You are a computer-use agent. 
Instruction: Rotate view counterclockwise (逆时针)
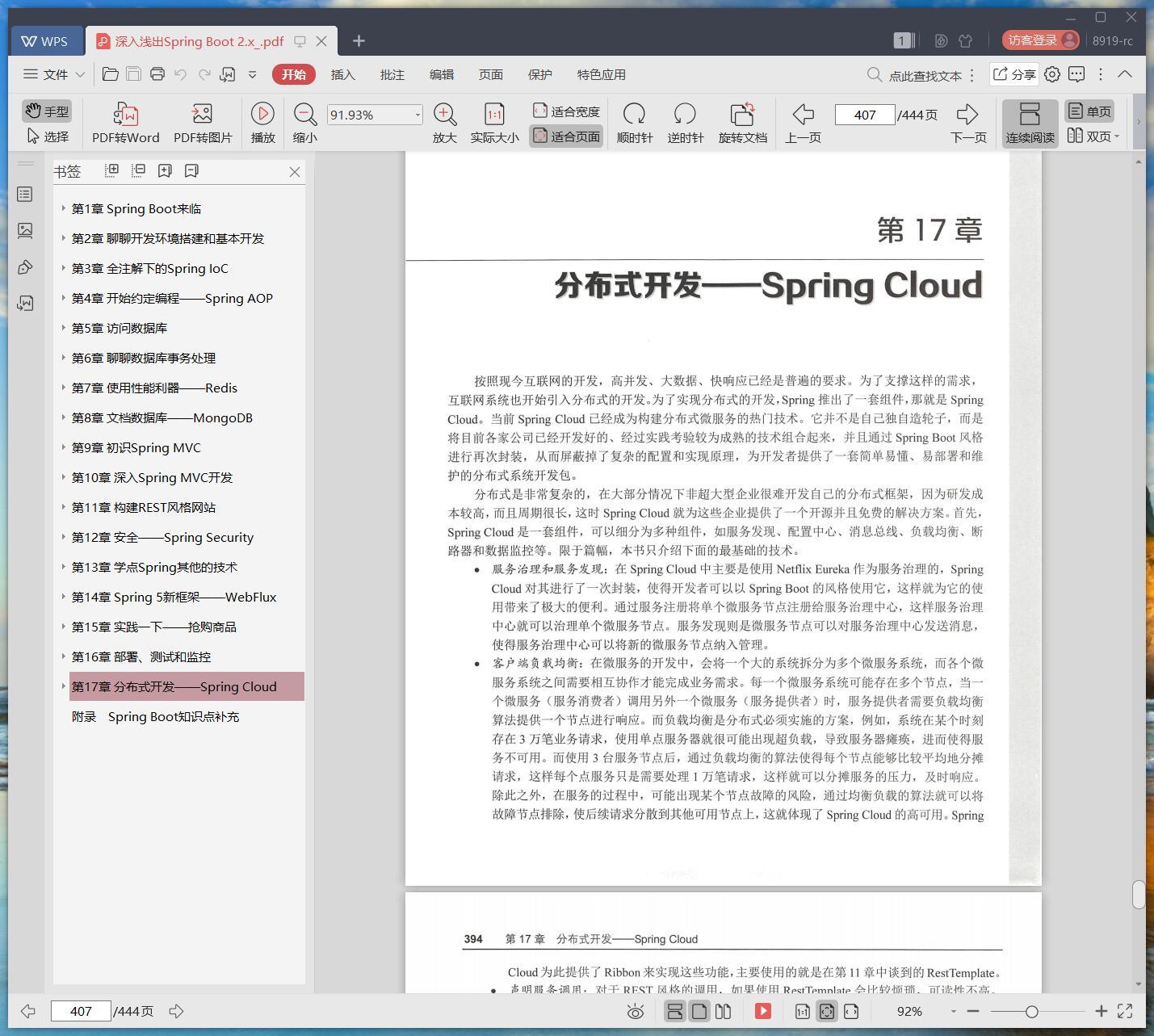685,123
